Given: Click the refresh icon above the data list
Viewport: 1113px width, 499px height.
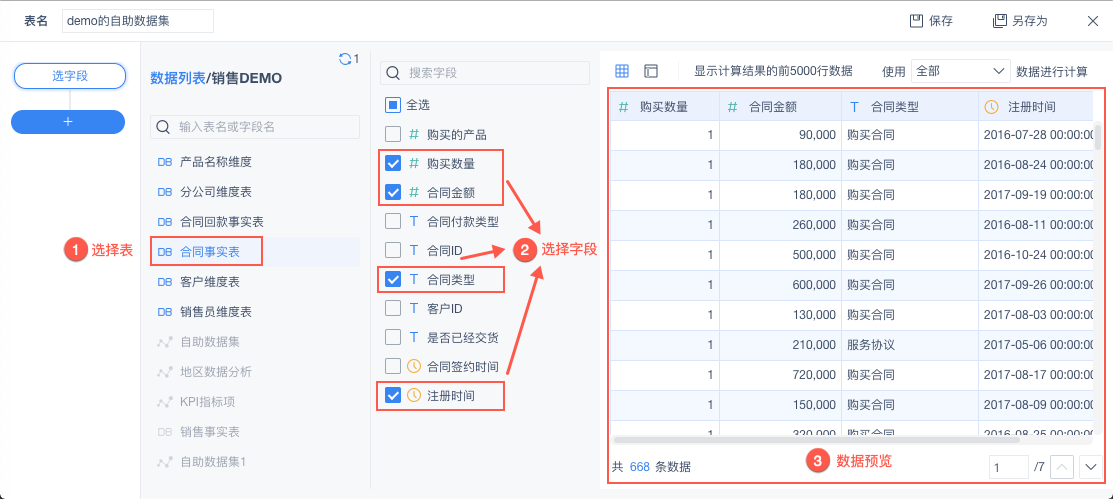Looking at the screenshot, I should click(x=345, y=59).
